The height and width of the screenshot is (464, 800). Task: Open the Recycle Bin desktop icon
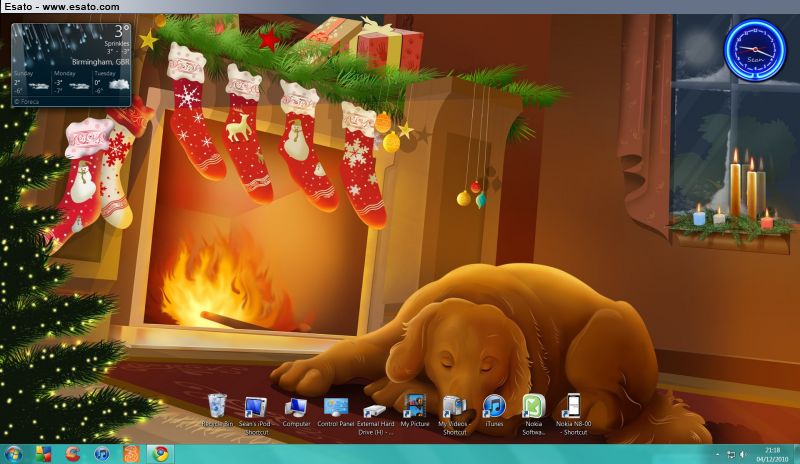(217, 410)
